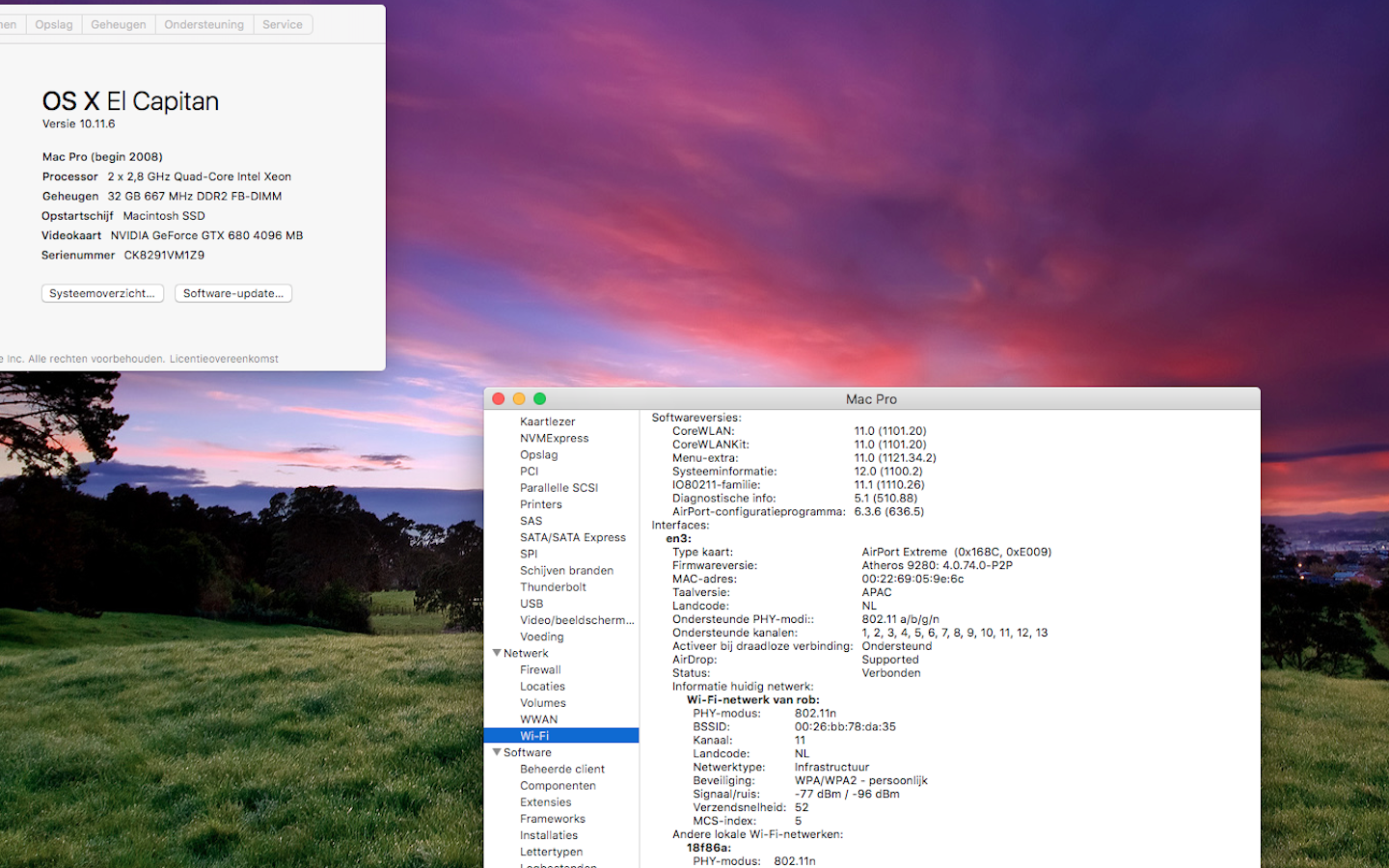Select Beheerde client in the sidebar
Viewport: 1389px width, 868px height.
tap(562, 769)
